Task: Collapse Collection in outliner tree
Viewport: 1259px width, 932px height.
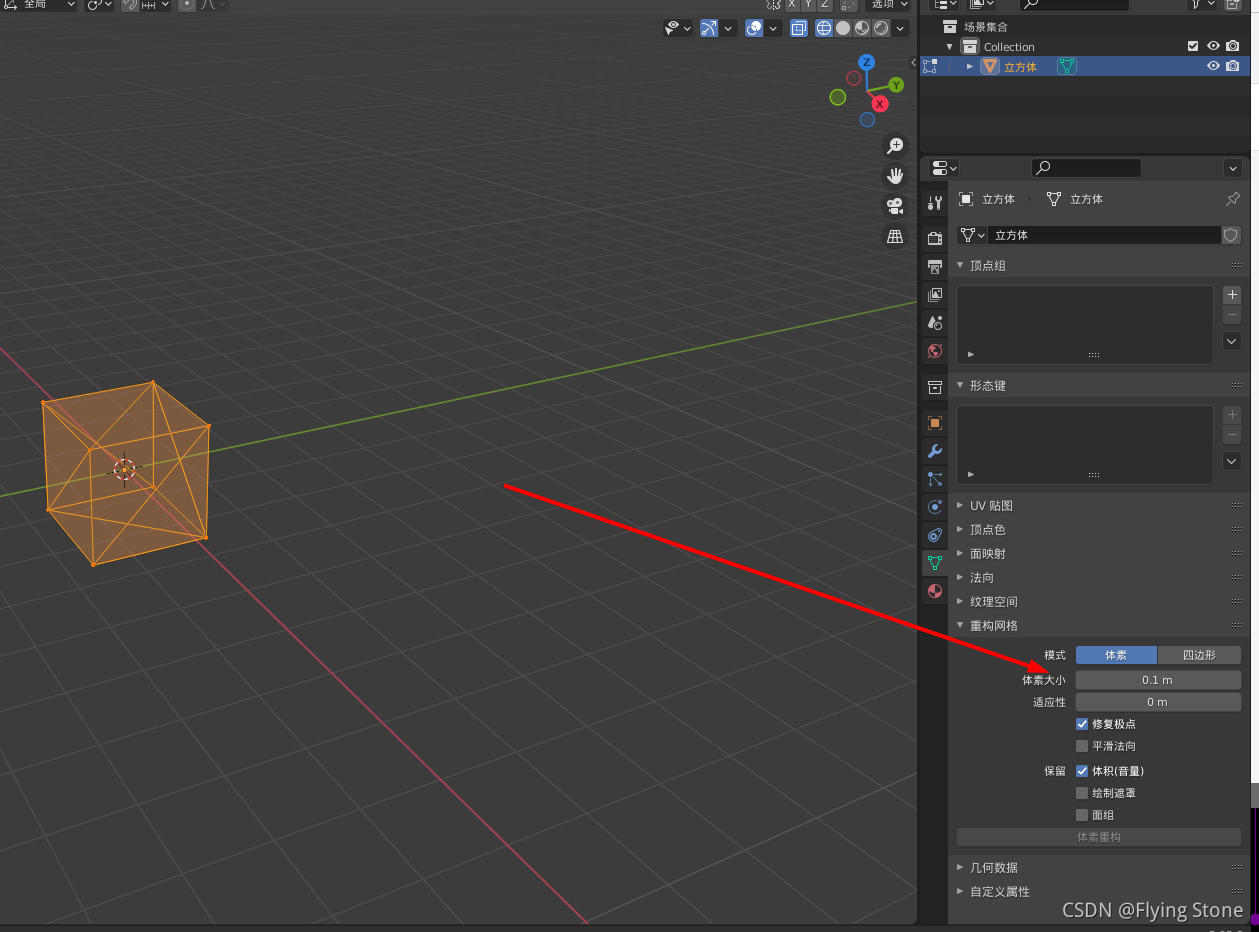Action: tap(950, 46)
